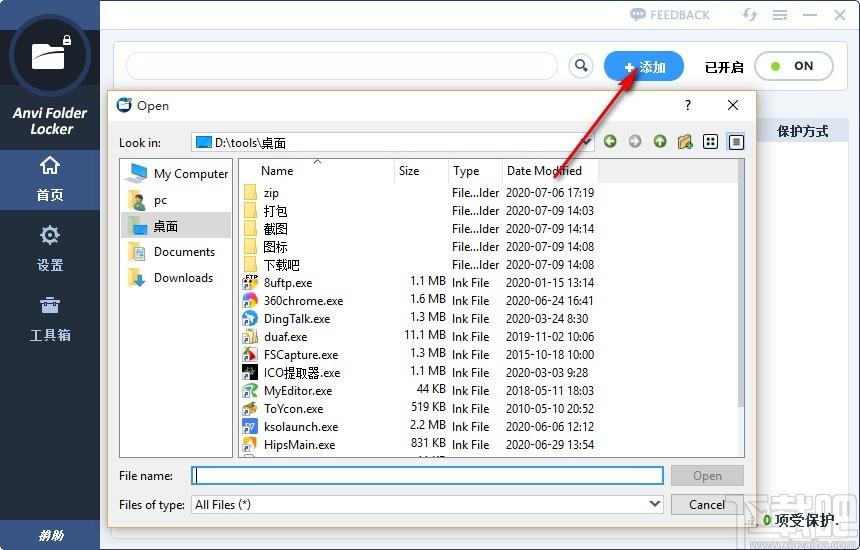Select the ksolaunch.exe file

(301, 427)
